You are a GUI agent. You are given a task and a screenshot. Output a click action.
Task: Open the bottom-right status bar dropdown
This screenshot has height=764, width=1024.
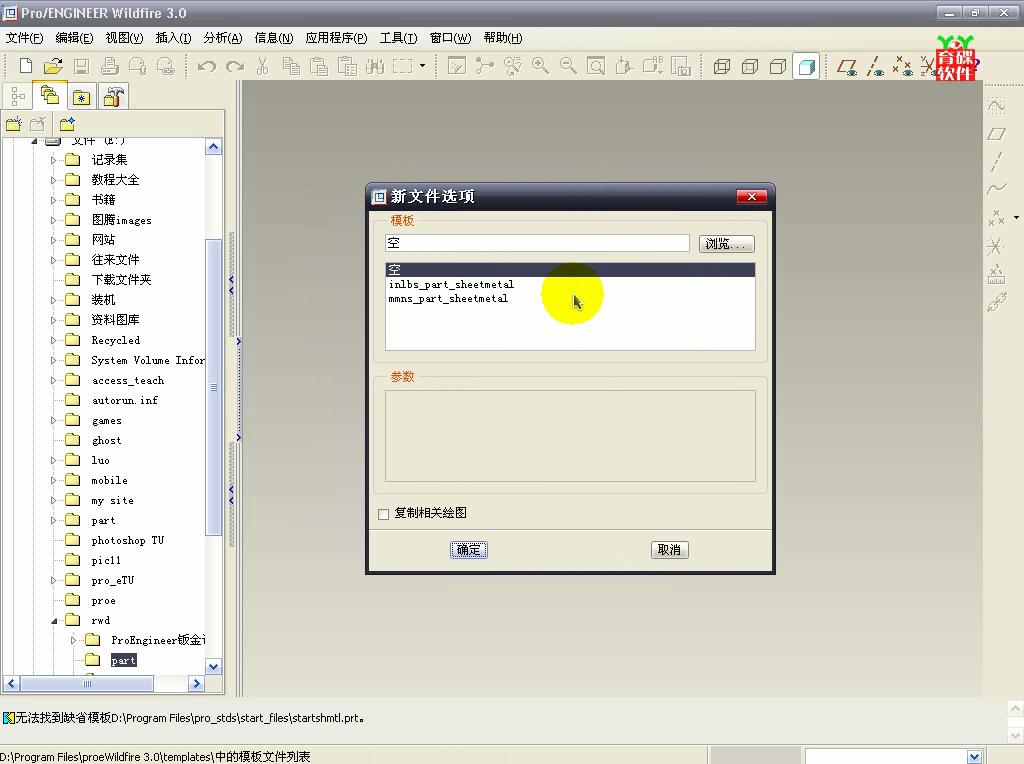tap(974, 756)
